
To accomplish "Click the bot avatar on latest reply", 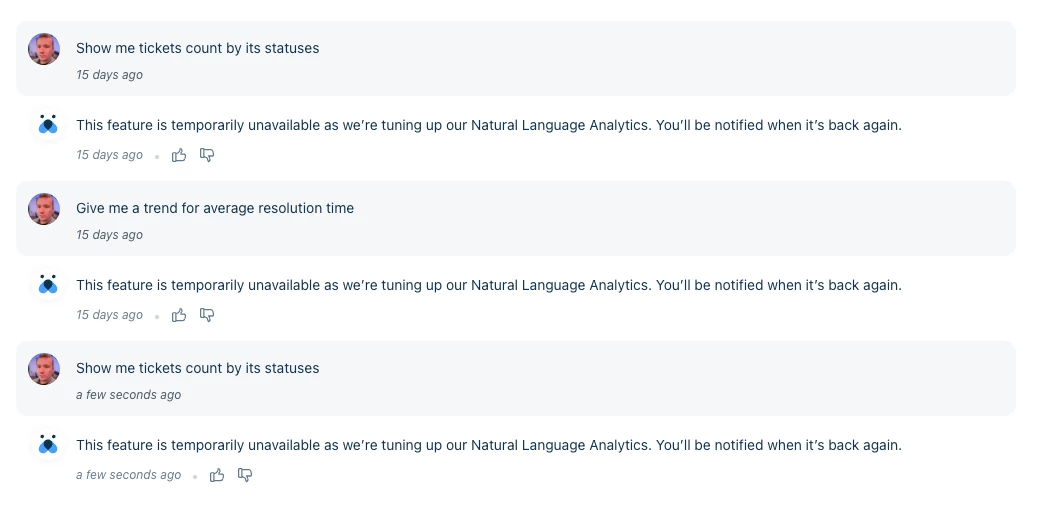I will [48, 445].
